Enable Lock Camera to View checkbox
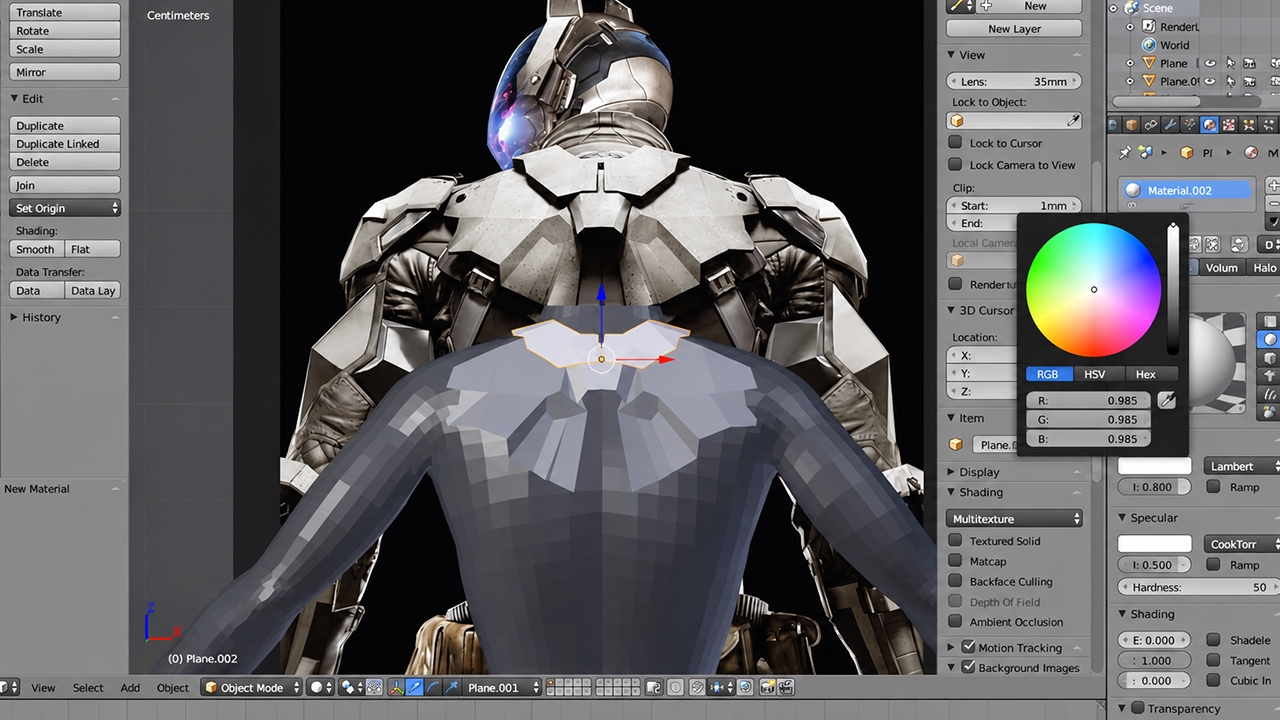 point(955,165)
